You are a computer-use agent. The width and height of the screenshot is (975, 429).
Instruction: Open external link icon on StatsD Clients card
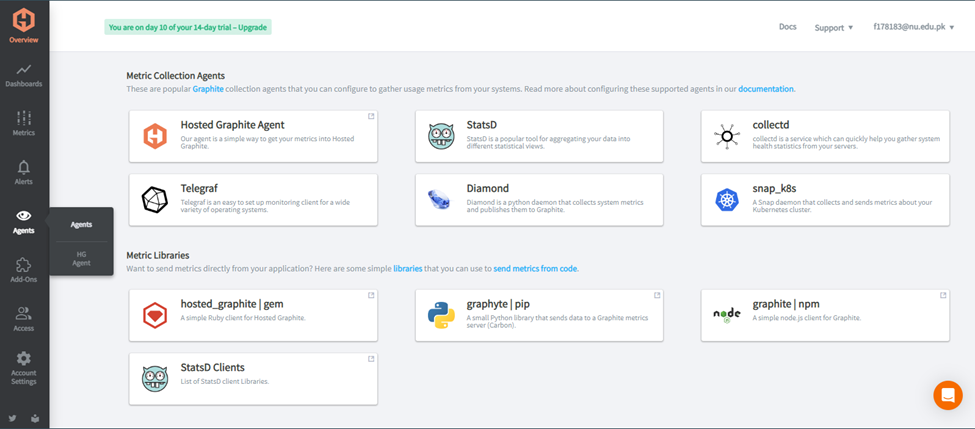pos(371,359)
